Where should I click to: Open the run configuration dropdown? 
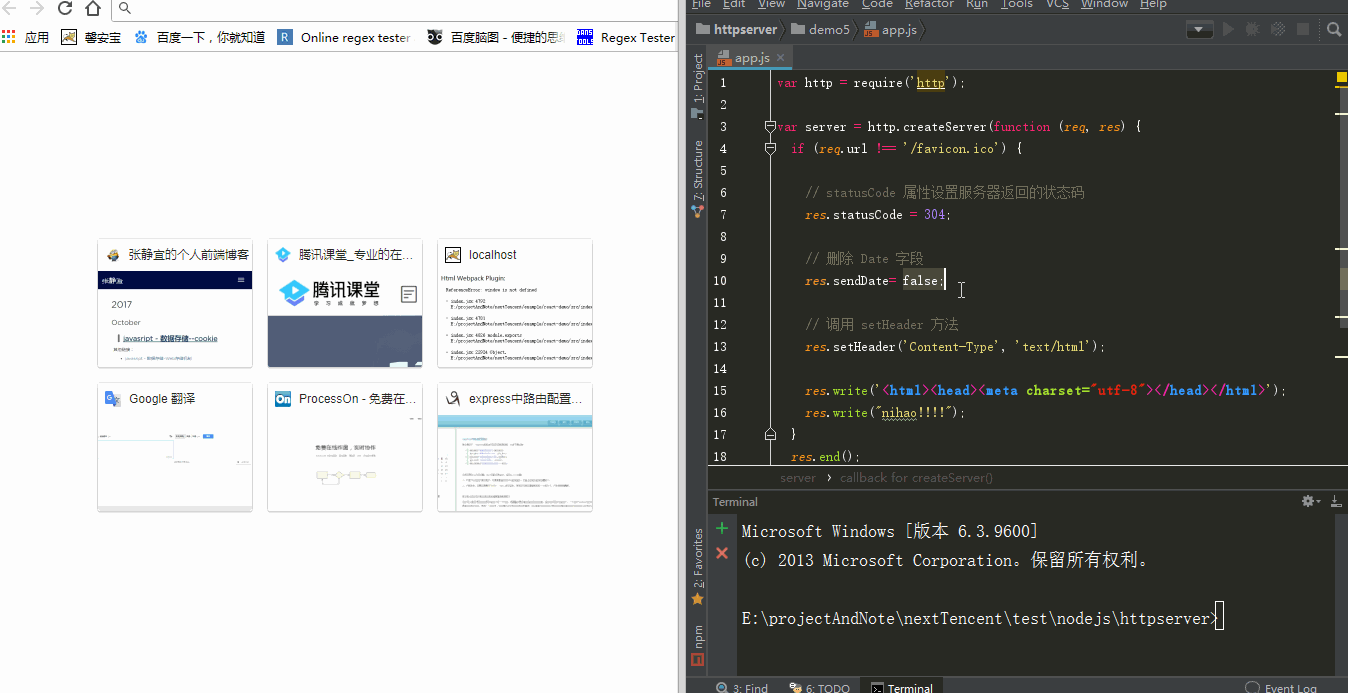1199,30
